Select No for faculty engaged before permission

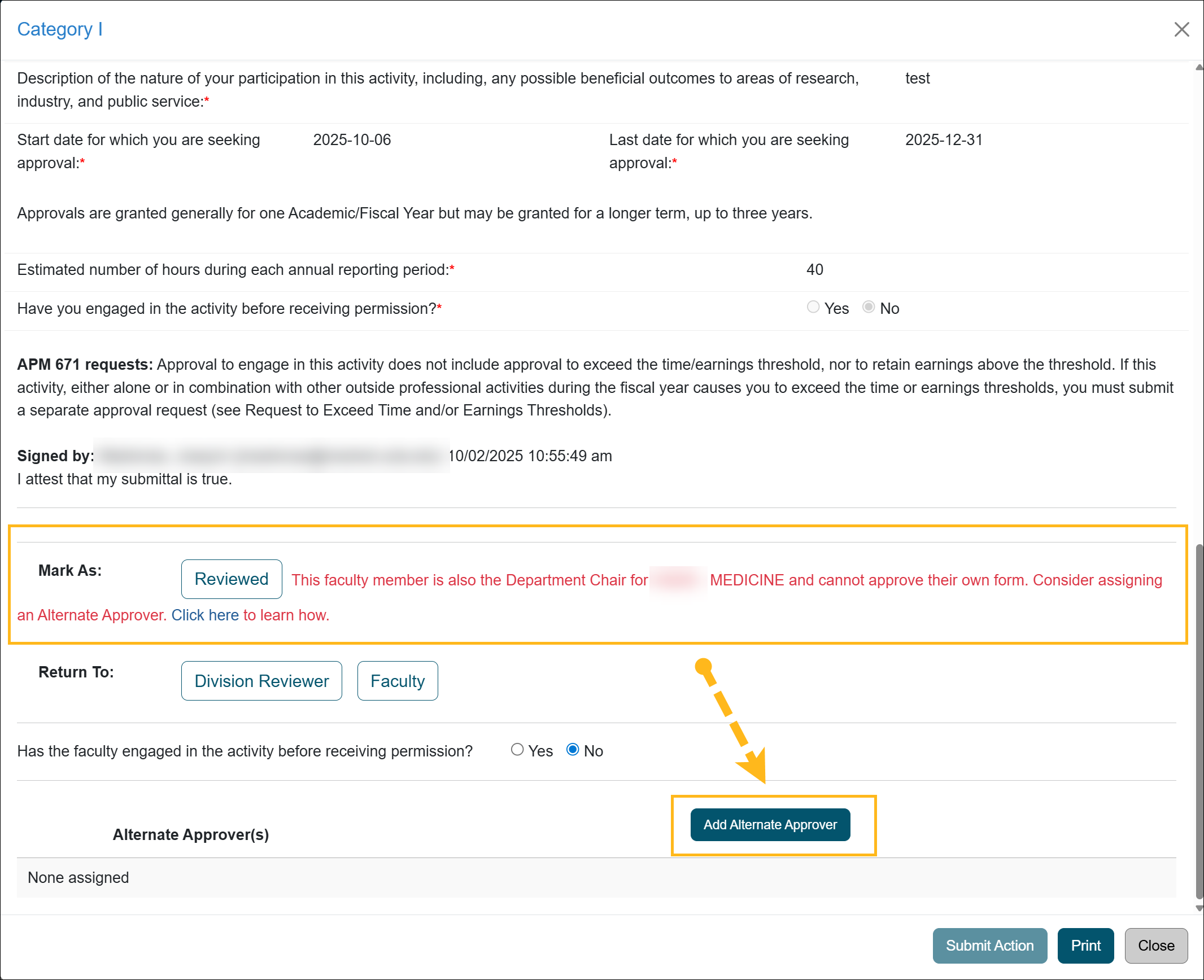click(573, 750)
